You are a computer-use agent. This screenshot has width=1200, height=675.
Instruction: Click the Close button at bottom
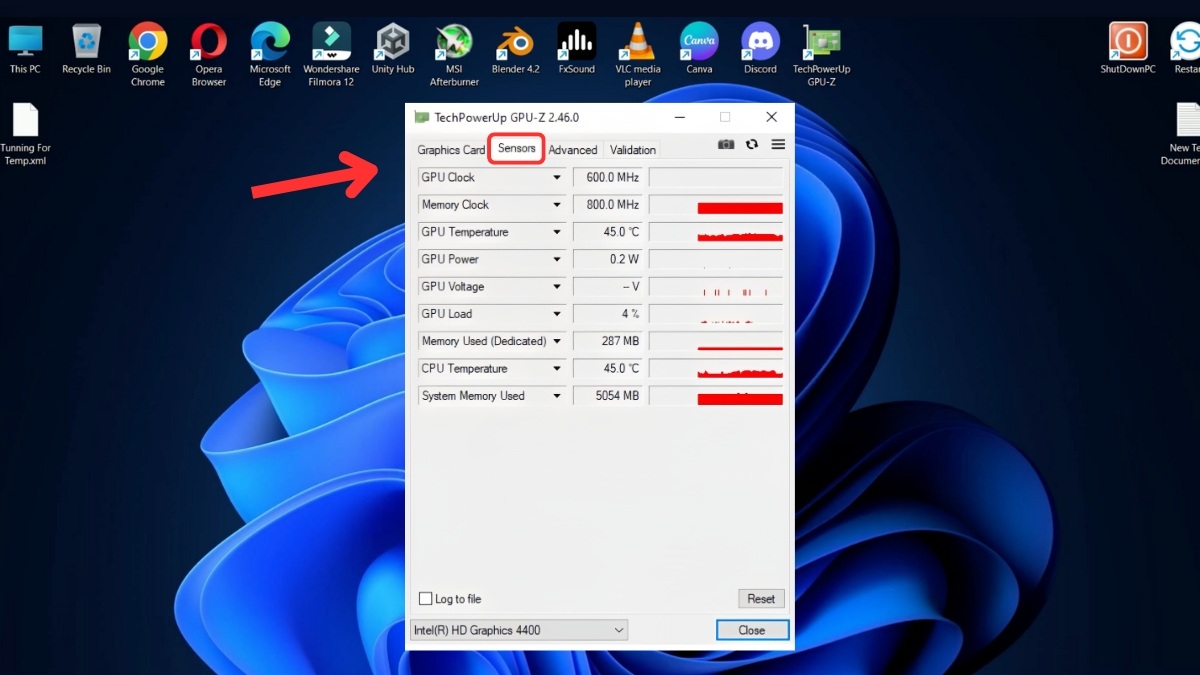point(752,630)
